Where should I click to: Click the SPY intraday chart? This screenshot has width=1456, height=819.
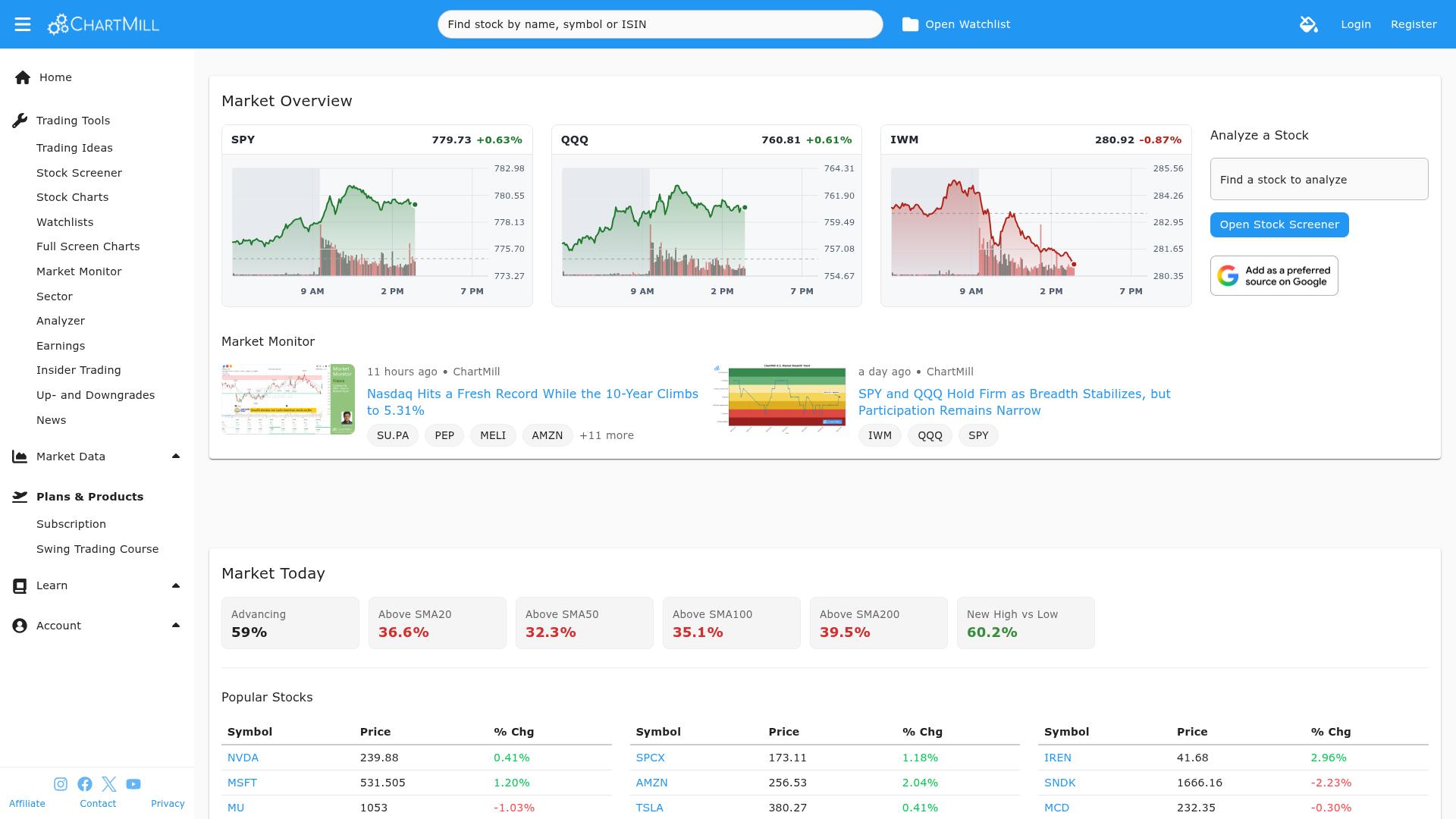[x=377, y=231]
